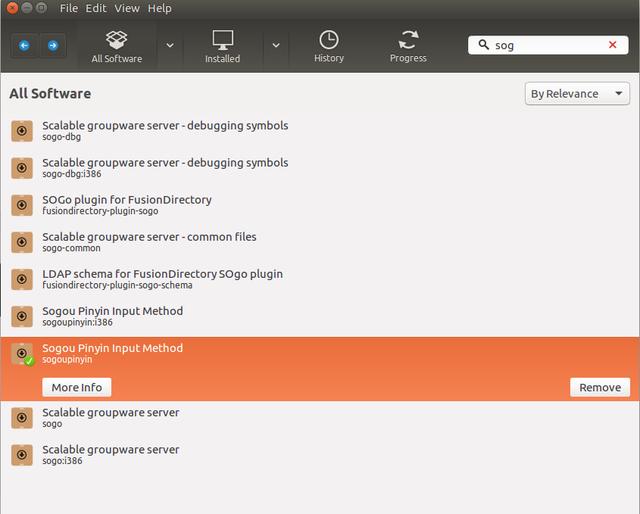Click the 'All Software' heading

pos(50,93)
